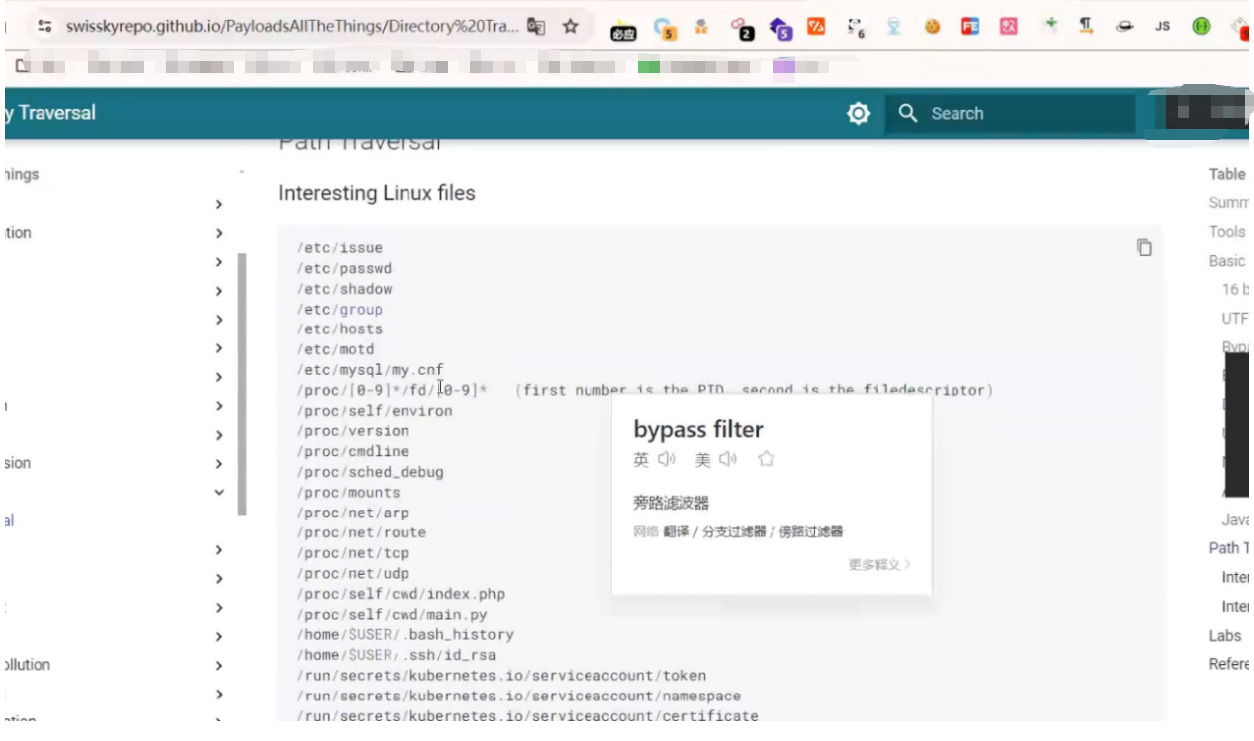Copy the Linux files code block

coord(1144,248)
